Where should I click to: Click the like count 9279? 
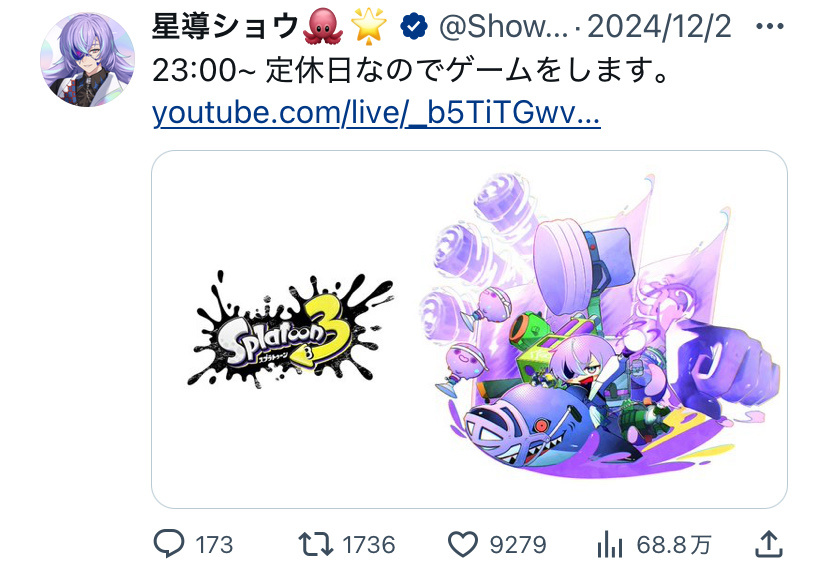(518, 545)
